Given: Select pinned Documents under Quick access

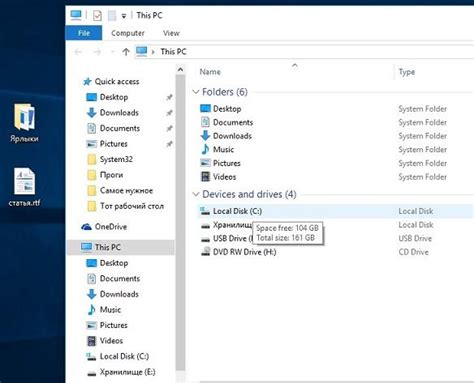Looking at the screenshot, I should pyautogui.click(x=113, y=128).
